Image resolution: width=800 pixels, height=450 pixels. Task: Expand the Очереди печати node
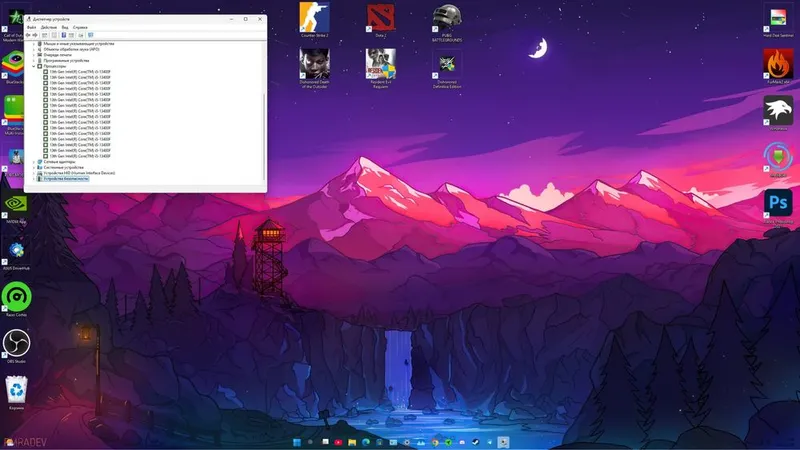(34, 55)
